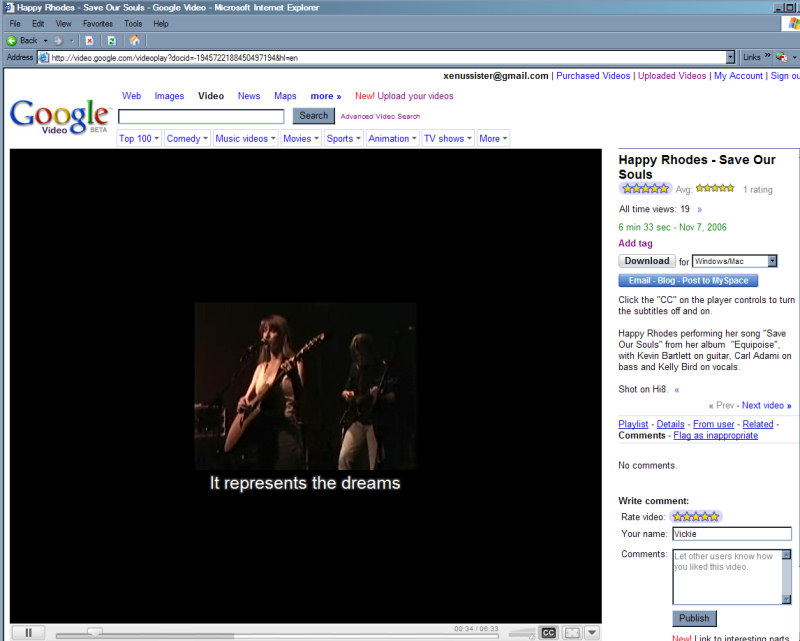Adjust the player volume slider
This screenshot has width=800, height=641.
[x=522, y=634]
